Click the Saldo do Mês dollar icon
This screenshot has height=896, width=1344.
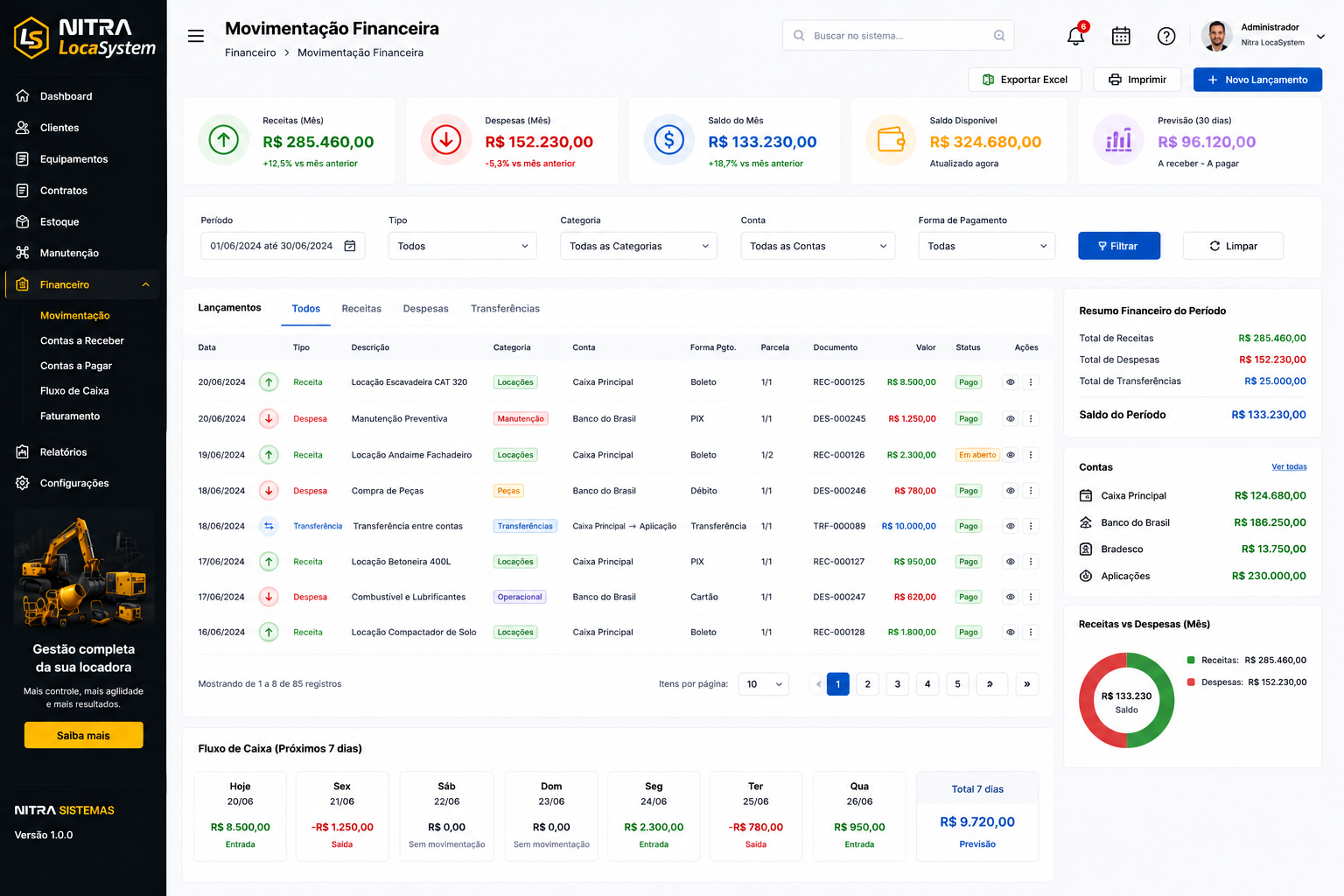tap(669, 139)
